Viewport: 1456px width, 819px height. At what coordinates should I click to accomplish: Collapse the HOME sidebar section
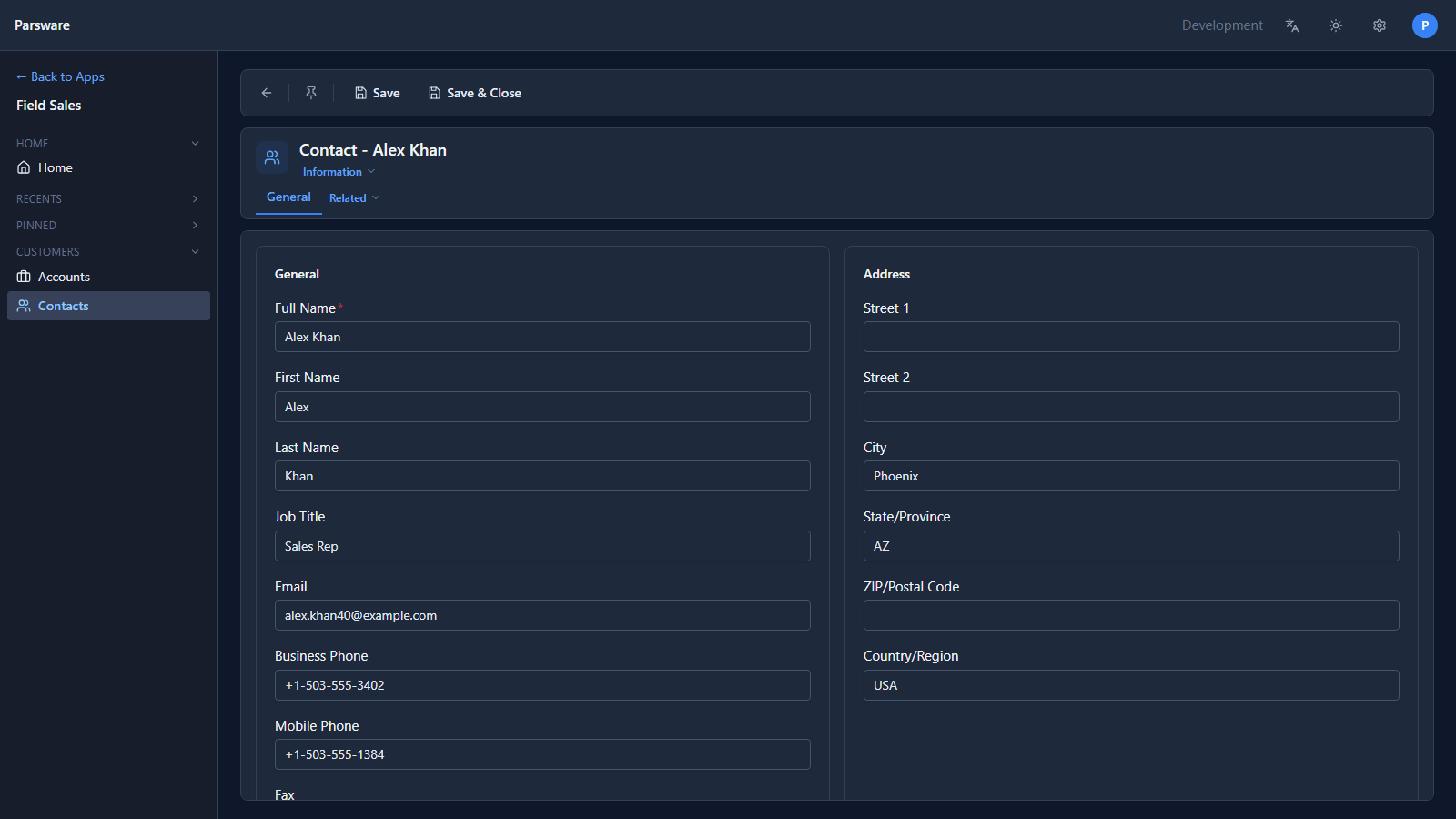(108, 144)
